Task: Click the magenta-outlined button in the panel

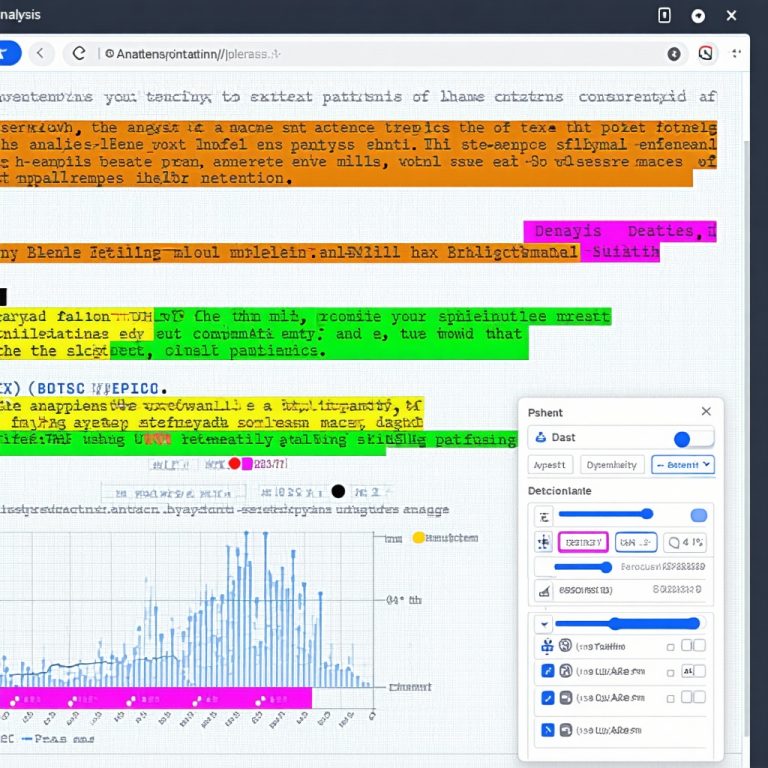Action: [x=583, y=542]
